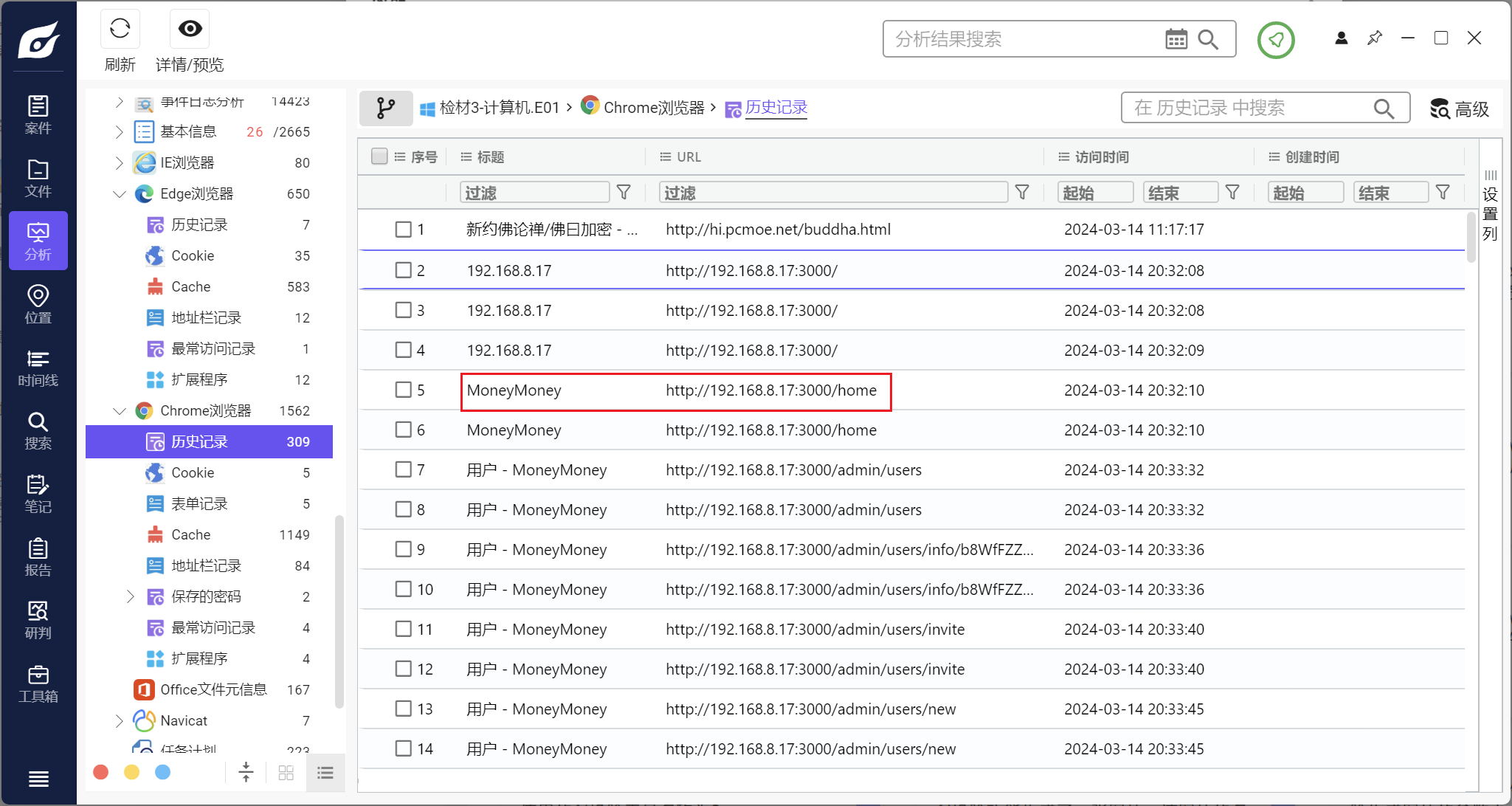Select 表单记录 tree item
The height and width of the screenshot is (806, 1512).
(209, 503)
